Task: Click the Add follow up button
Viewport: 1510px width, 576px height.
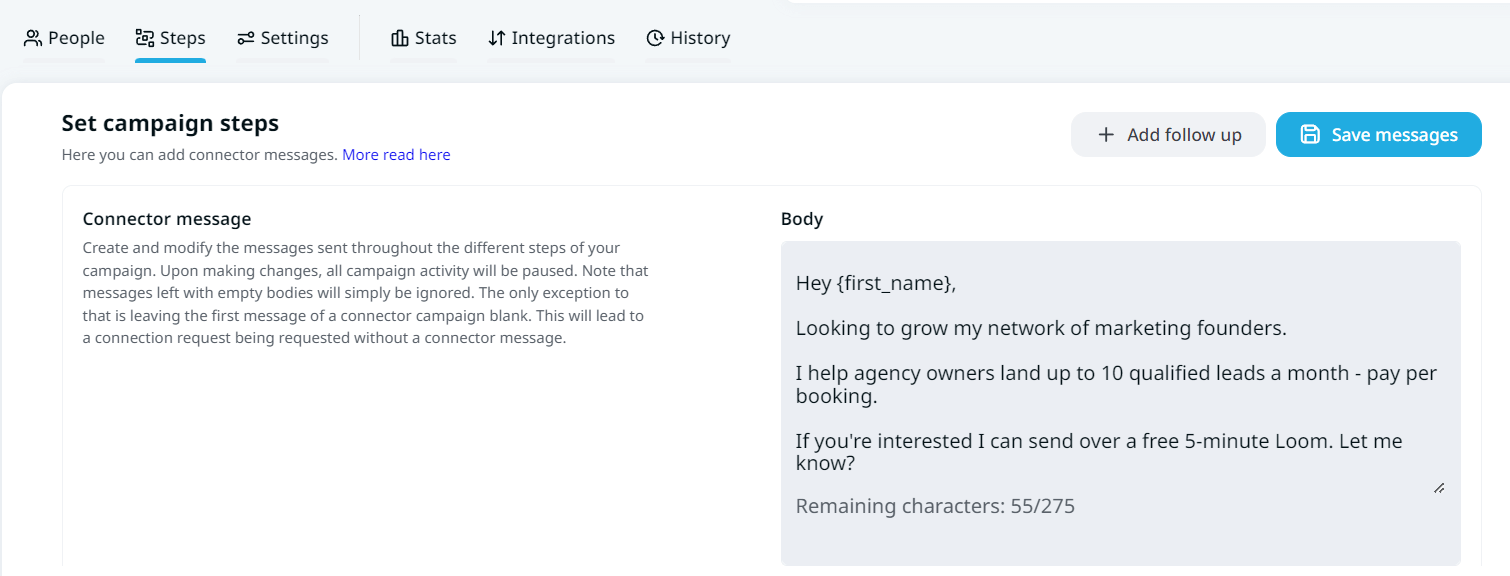Action: coord(1168,134)
